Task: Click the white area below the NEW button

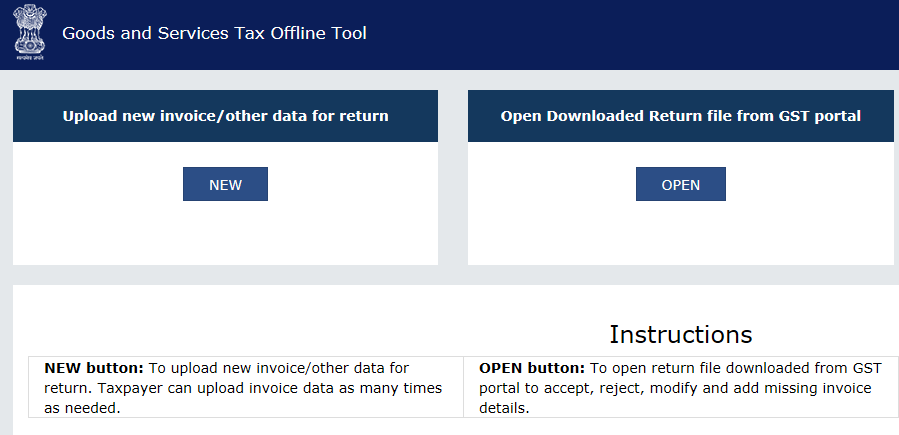Action: (x=225, y=235)
